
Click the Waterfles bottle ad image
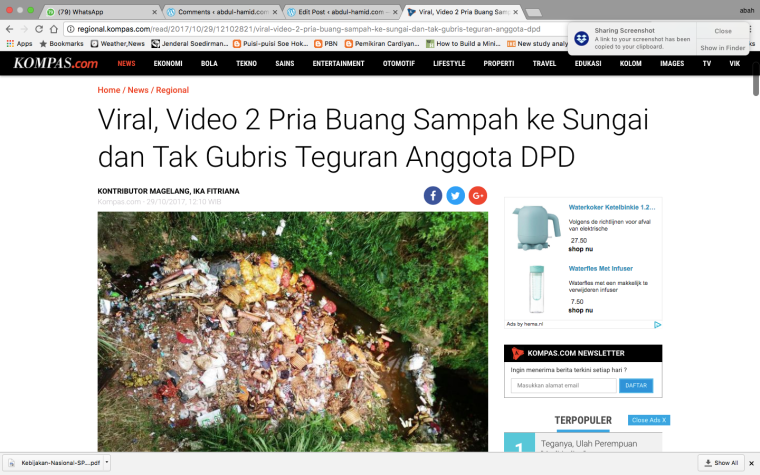[x=536, y=289]
